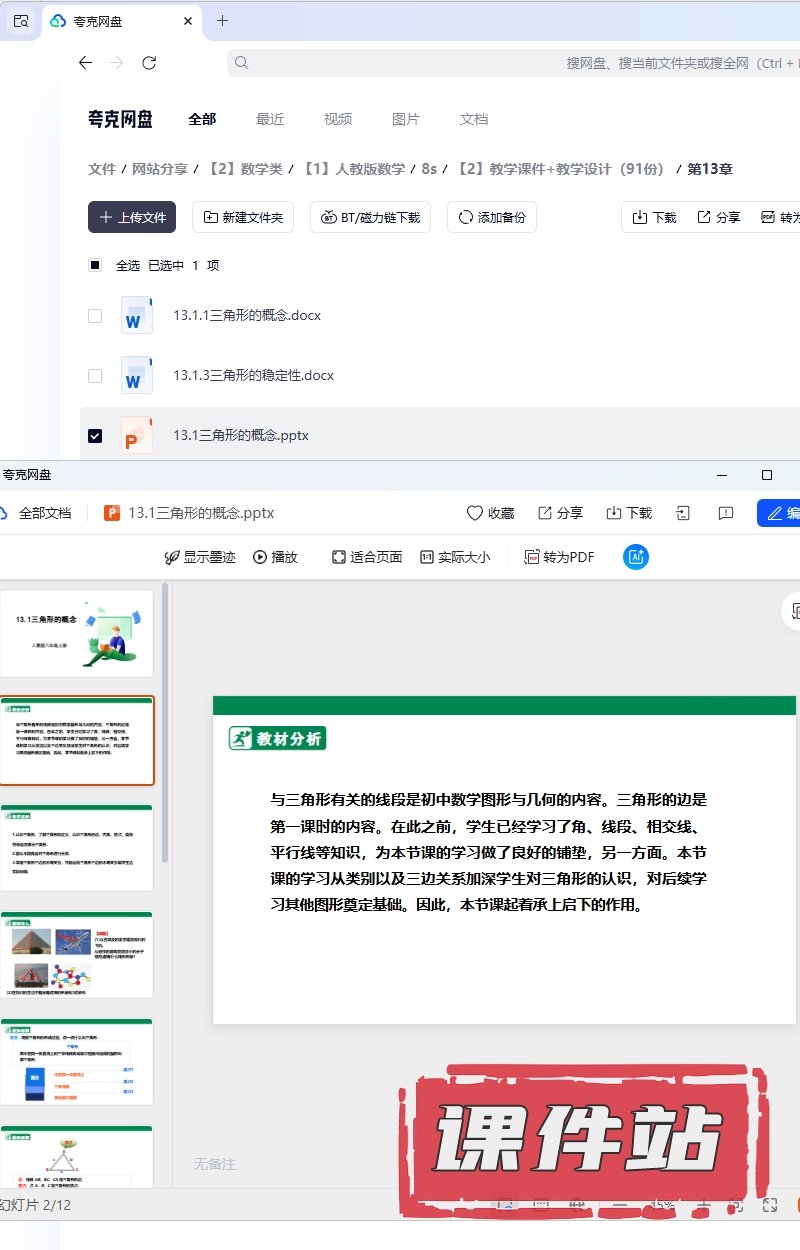Convert presentation with 转为PDF

point(559,557)
